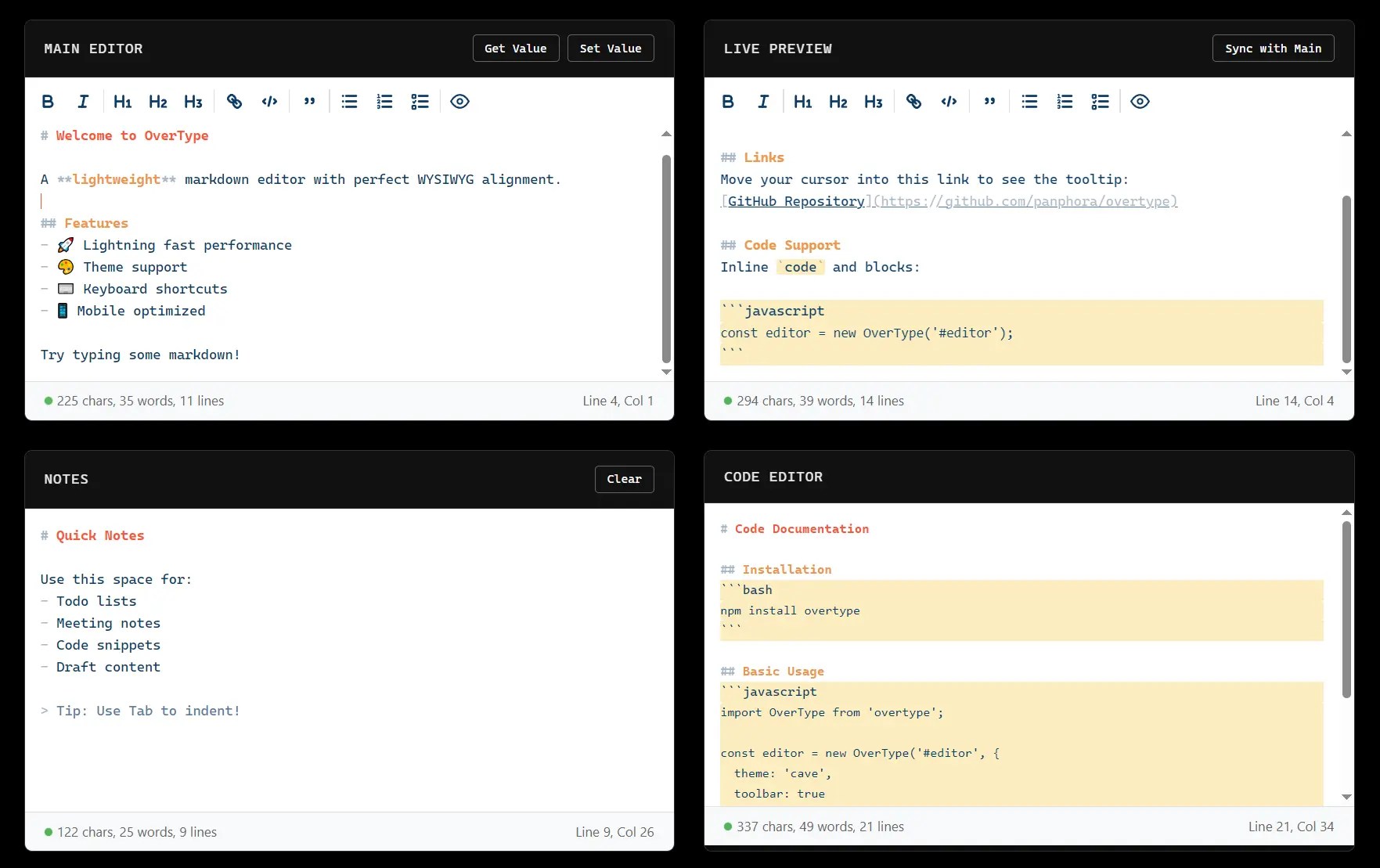Click Live Preview scrollbar up arrow

pyautogui.click(x=1346, y=134)
